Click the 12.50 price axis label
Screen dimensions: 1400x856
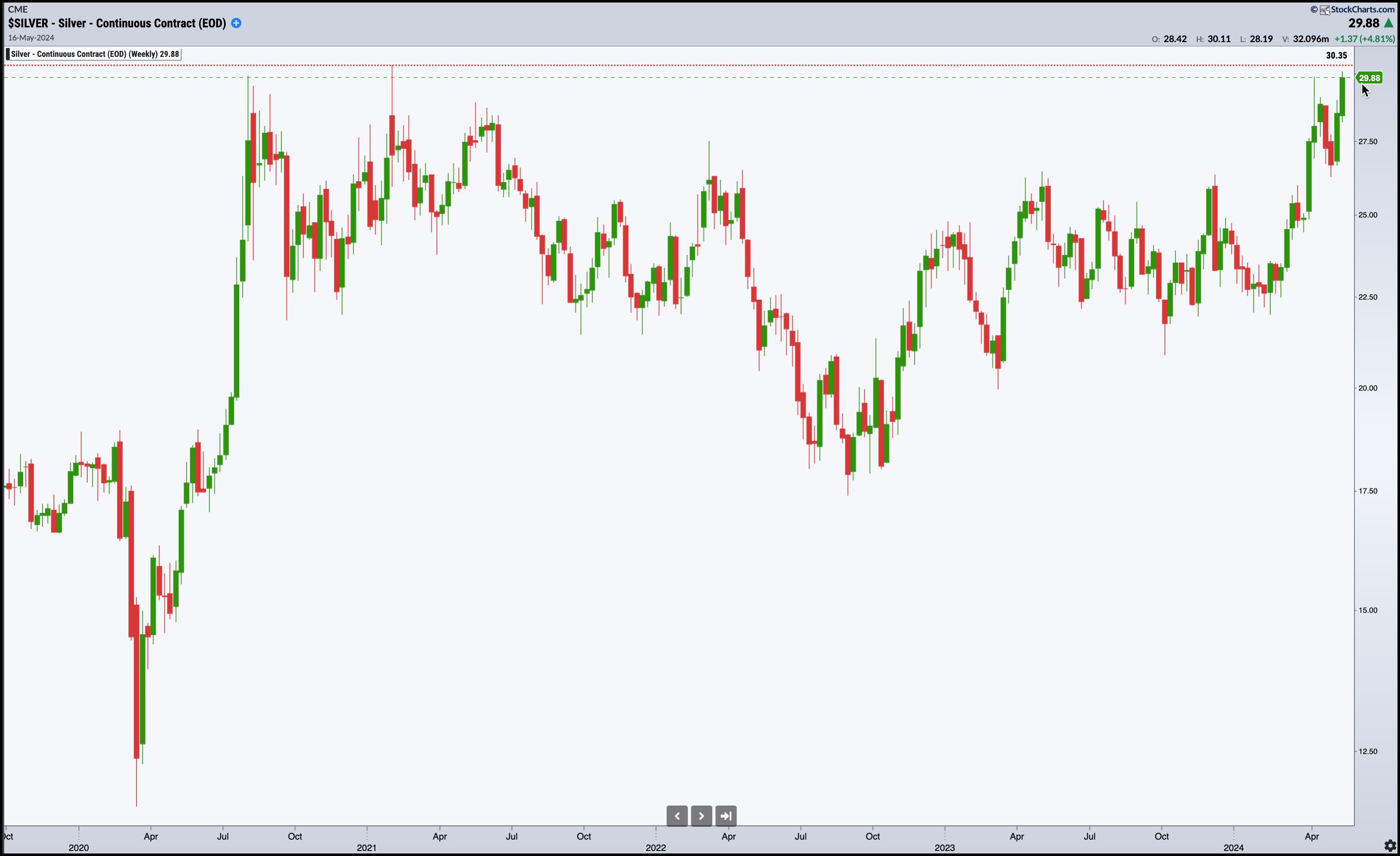(x=1368, y=752)
